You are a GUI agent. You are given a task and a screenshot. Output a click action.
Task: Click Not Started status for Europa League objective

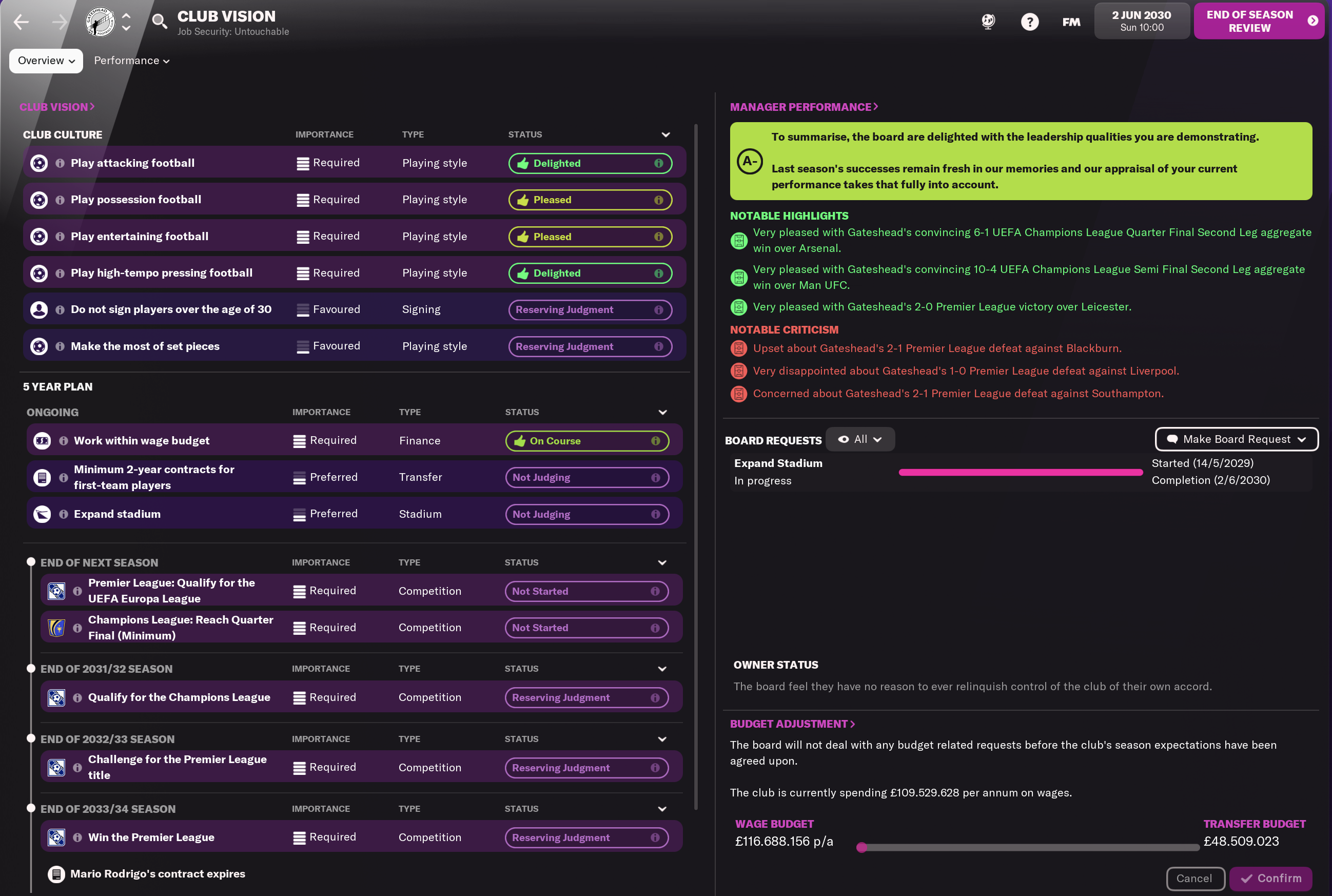point(586,591)
